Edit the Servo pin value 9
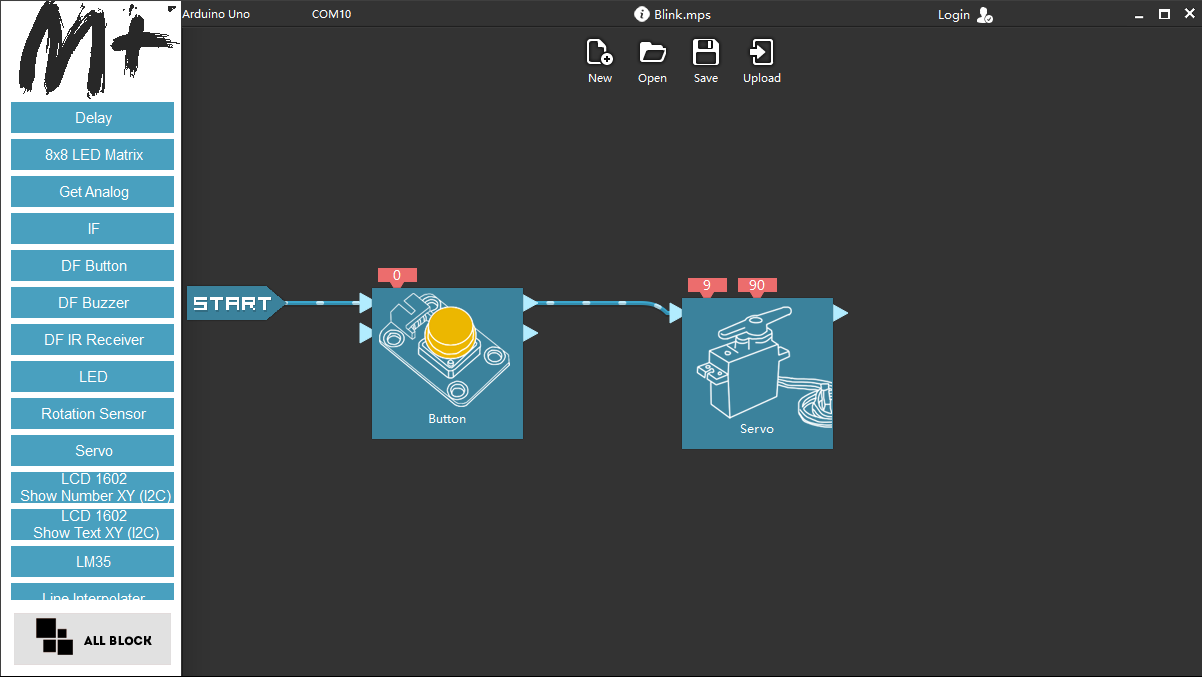Screen dimensions: 1202x677 (707, 285)
